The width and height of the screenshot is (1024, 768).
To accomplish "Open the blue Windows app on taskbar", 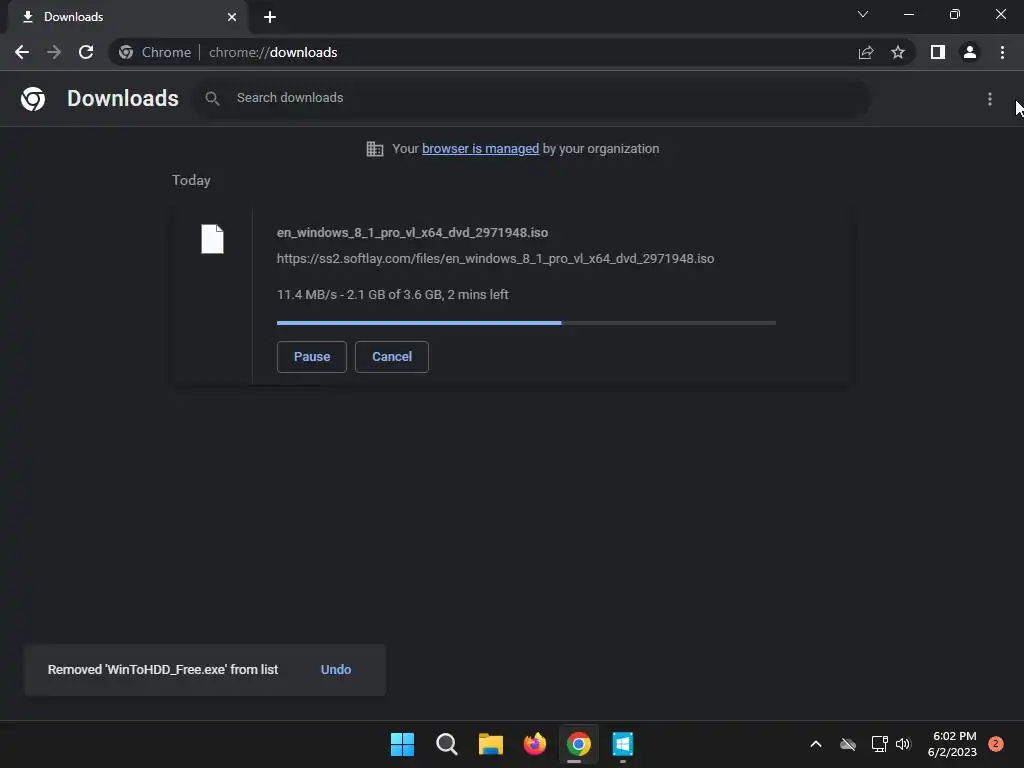I will [622, 744].
